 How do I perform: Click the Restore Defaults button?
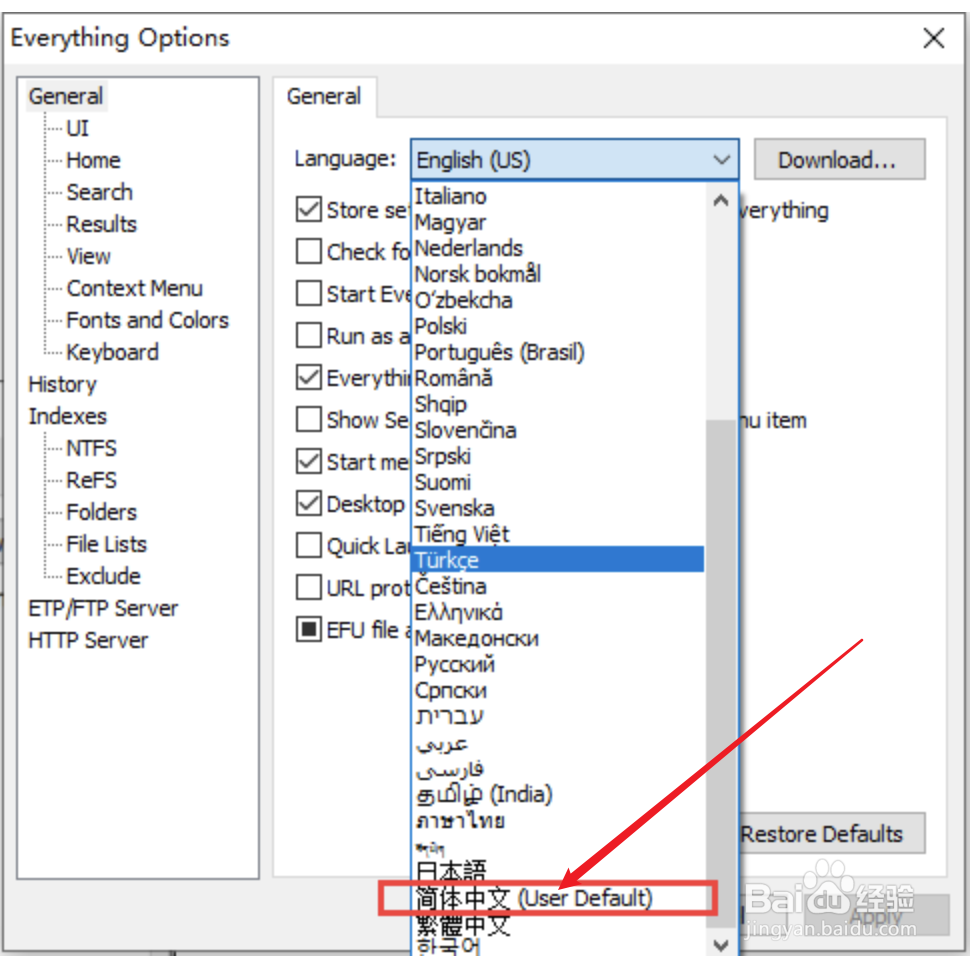(x=832, y=834)
